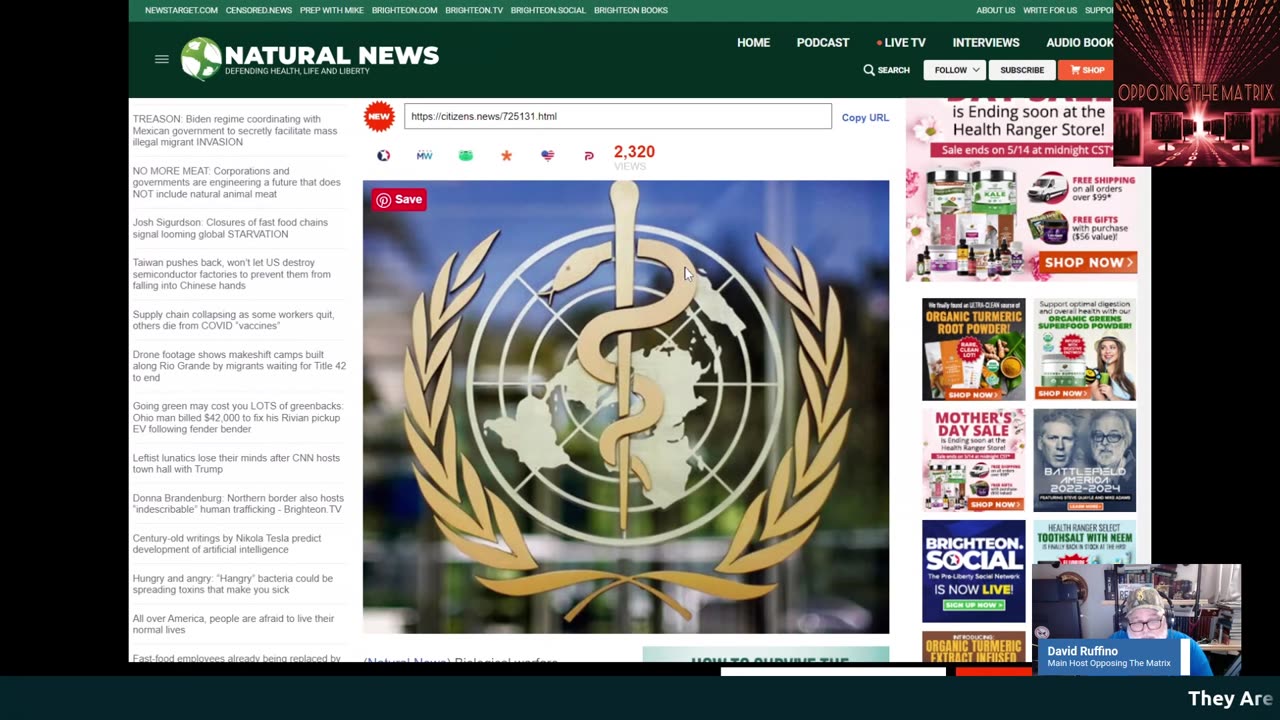This screenshot has width=1280, height=720.
Task: Click the shopping cart Shop button
Action: [1086, 70]
